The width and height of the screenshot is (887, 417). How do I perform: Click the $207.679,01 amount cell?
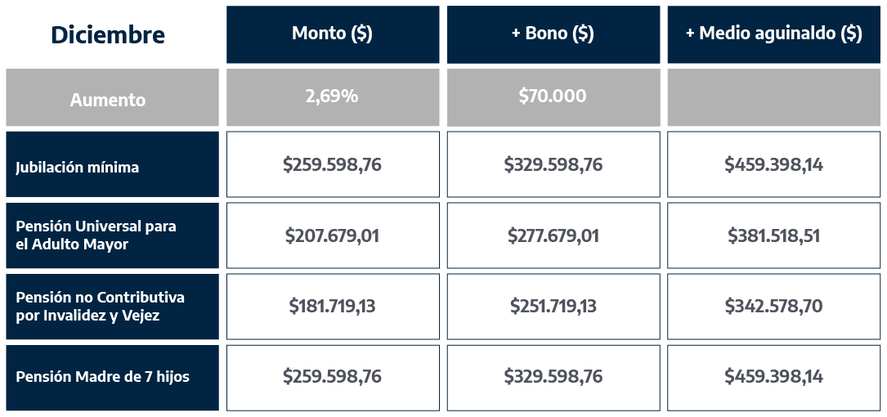(x=332, y=236)
